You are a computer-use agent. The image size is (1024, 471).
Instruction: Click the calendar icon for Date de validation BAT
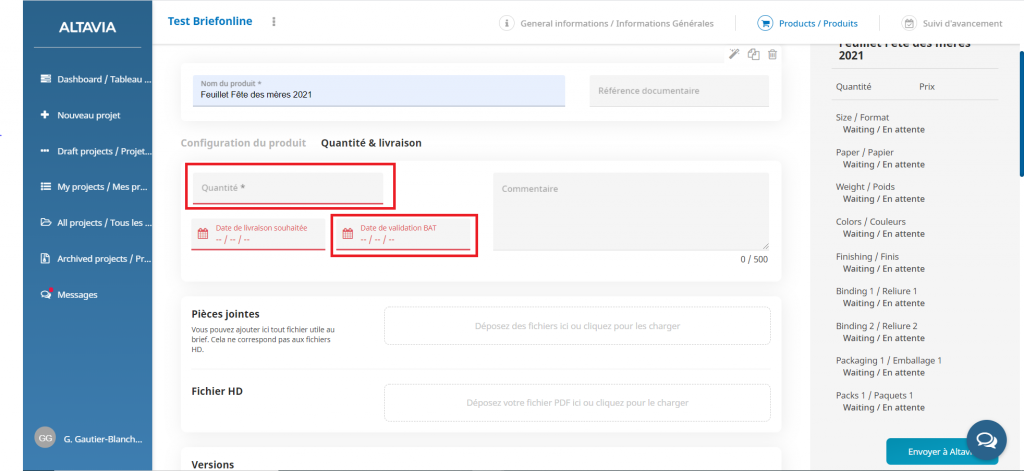[x=348, y=234]
